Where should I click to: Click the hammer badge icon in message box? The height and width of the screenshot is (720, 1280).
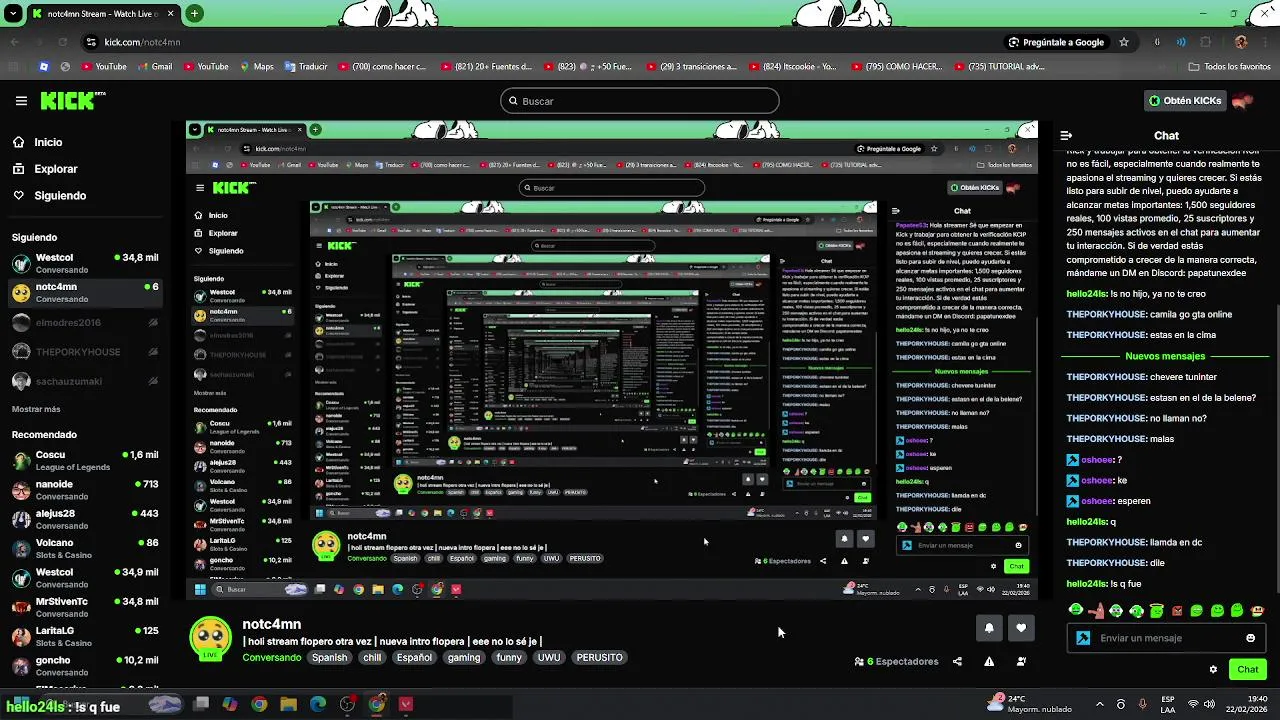tap(1083, 638)
